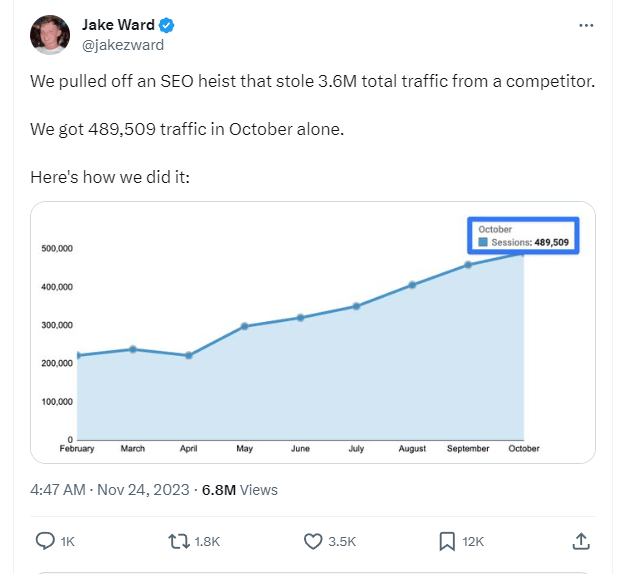Click the blue Sessions legend square

[483, 242]
